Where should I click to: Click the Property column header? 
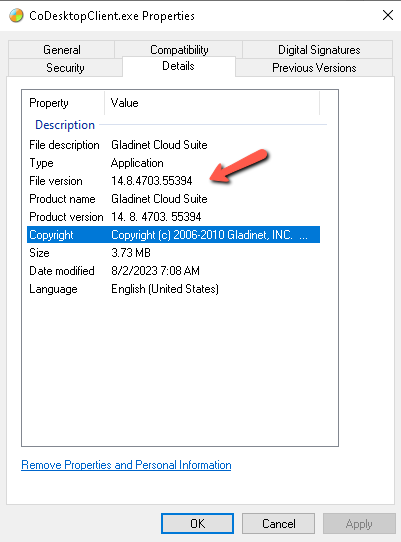63,103
